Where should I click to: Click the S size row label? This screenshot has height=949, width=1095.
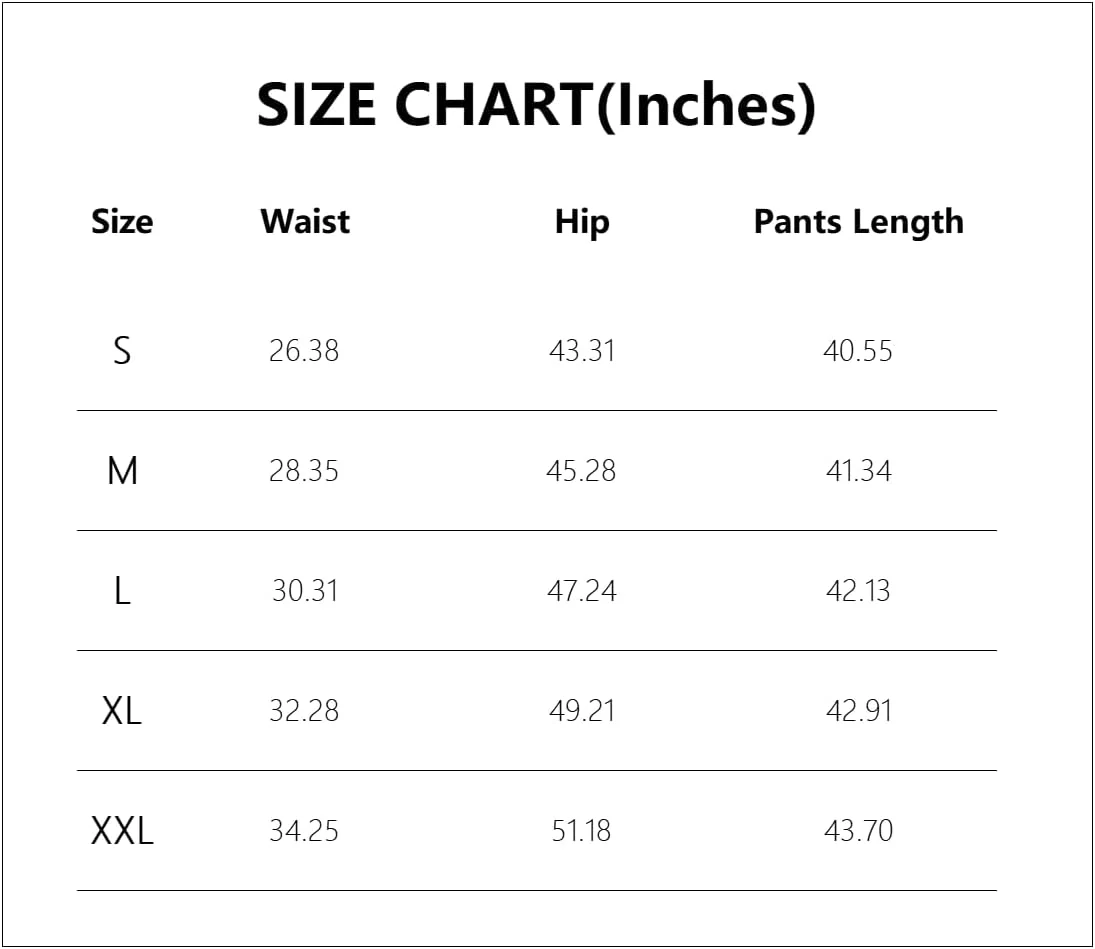tap(122, 351)
